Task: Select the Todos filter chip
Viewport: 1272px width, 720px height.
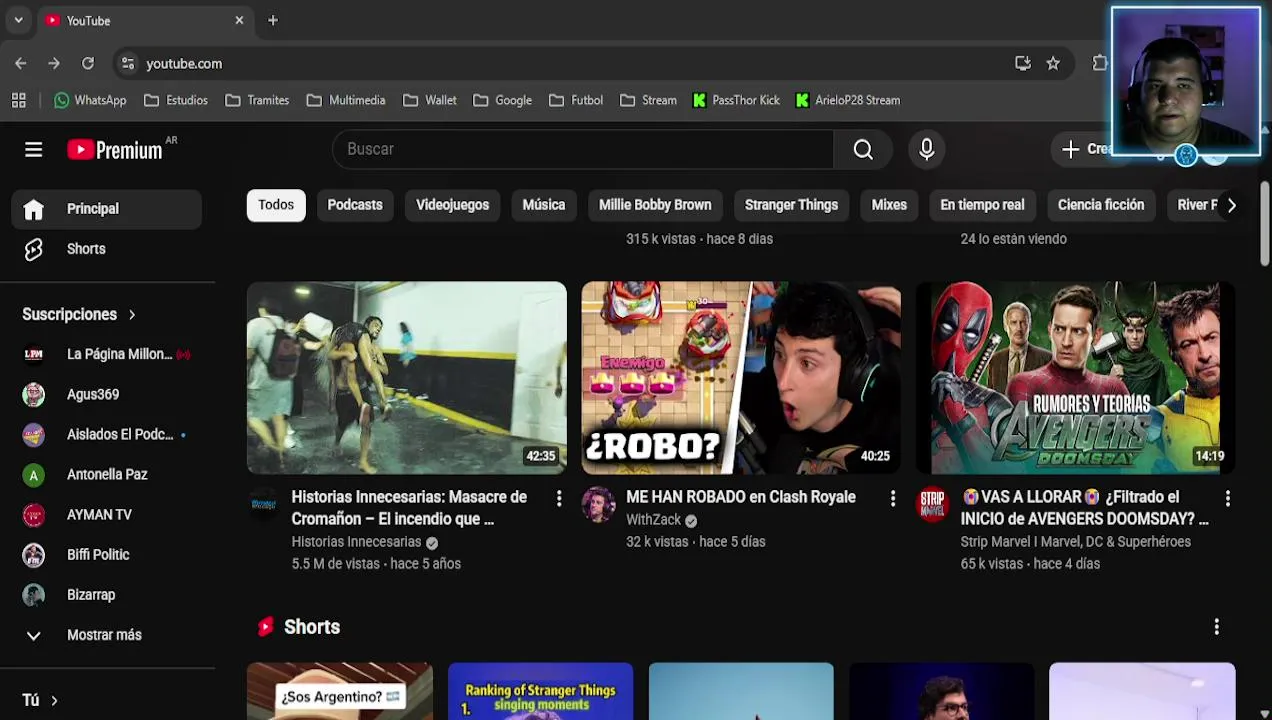Action: point(276,205)
